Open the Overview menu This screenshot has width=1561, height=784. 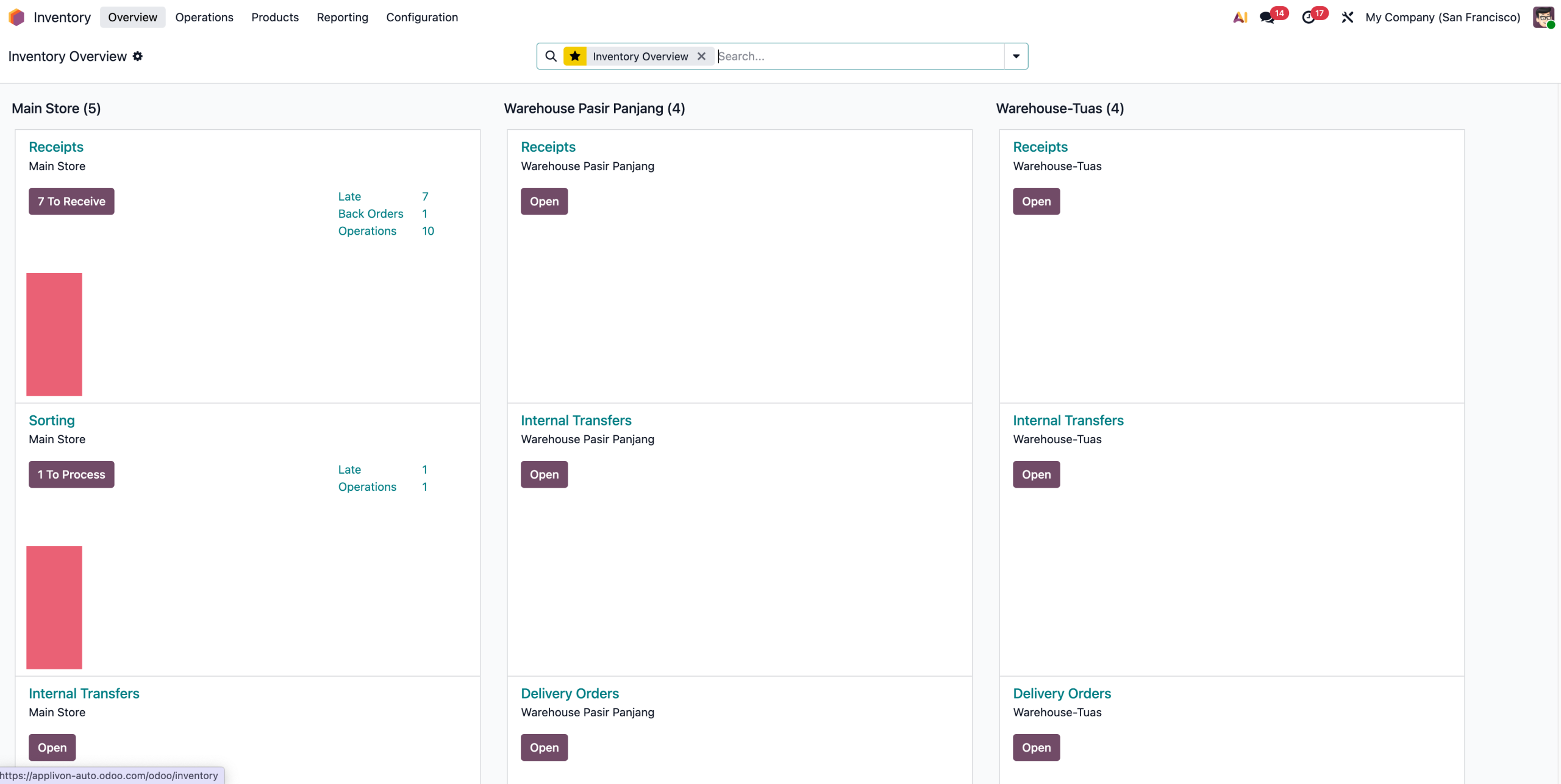pyautogui.click(x=132, y=17)
